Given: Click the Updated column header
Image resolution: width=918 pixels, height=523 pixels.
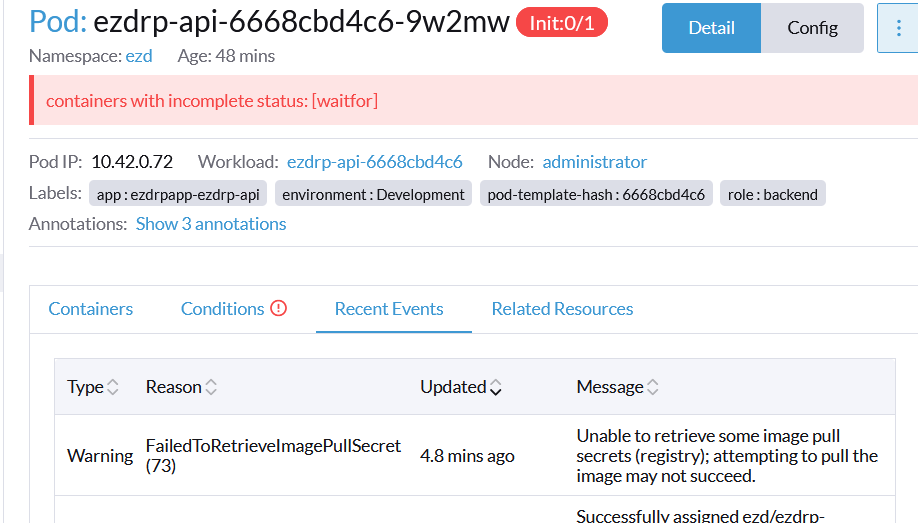Looking at the screenshot, I should [x=453, y=387].
